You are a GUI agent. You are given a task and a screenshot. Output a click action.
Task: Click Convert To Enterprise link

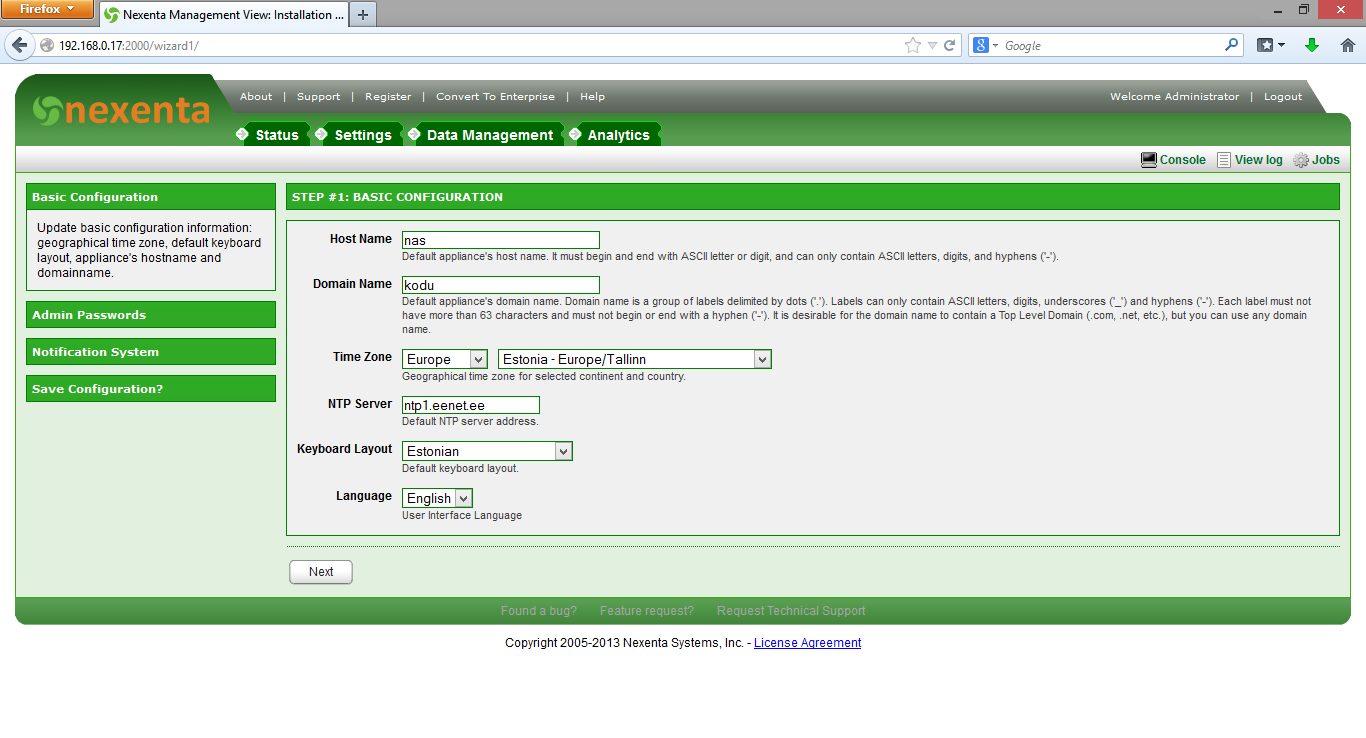tap(495, 97)
